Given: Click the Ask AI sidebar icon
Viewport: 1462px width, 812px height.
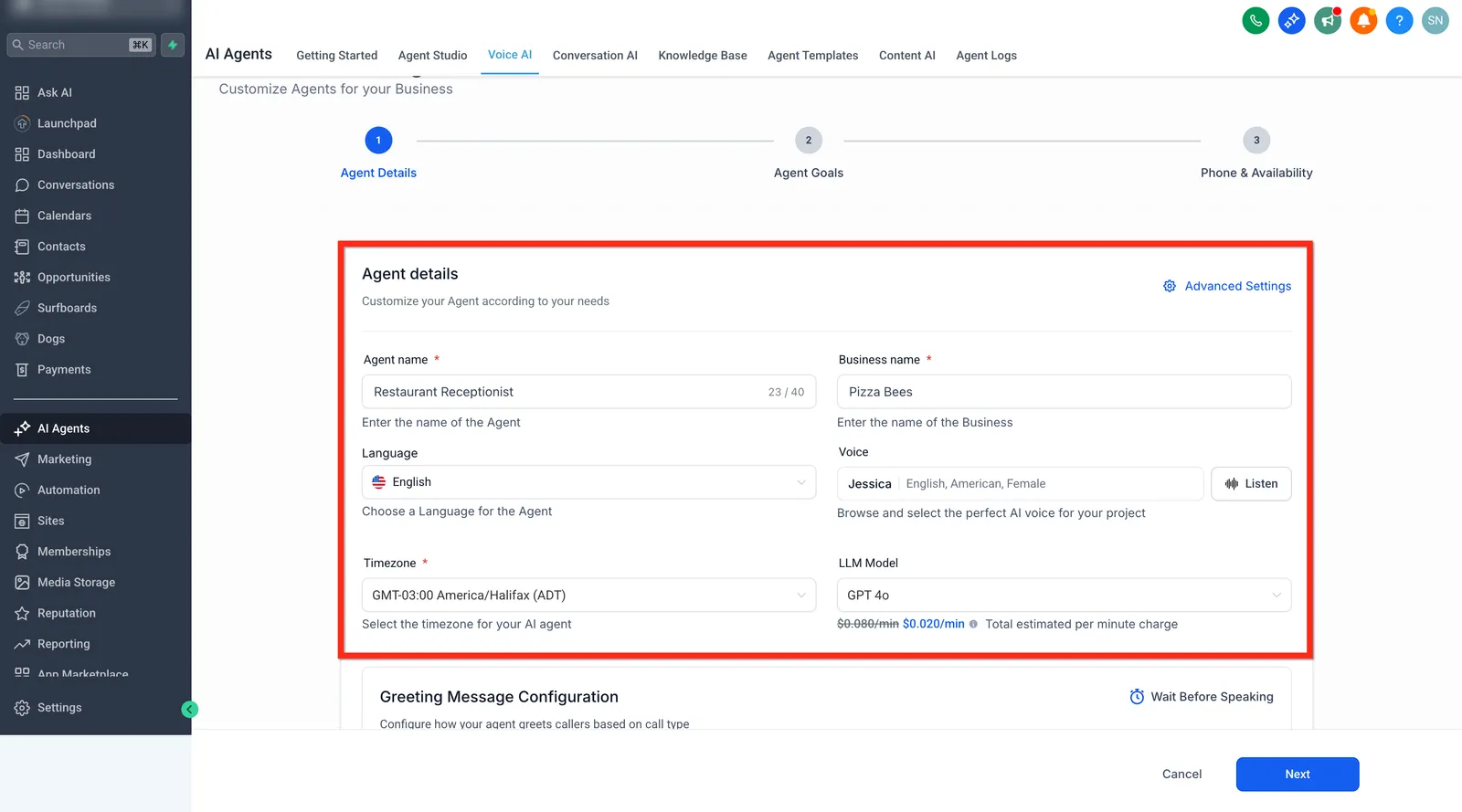Looking at the screenshot, I should (x=22, y=92).
